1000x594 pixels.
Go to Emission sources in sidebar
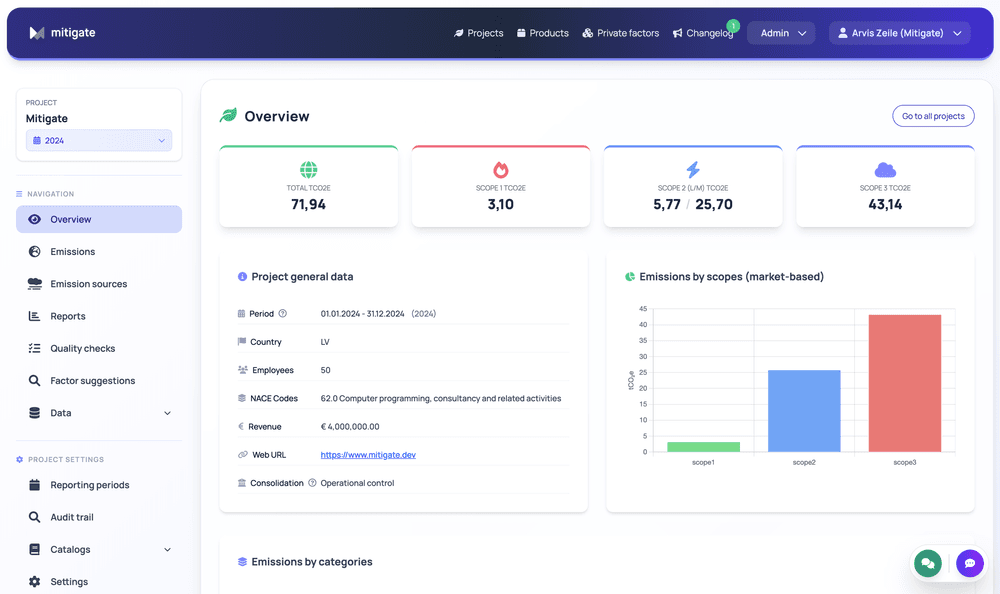coord(88,284)
